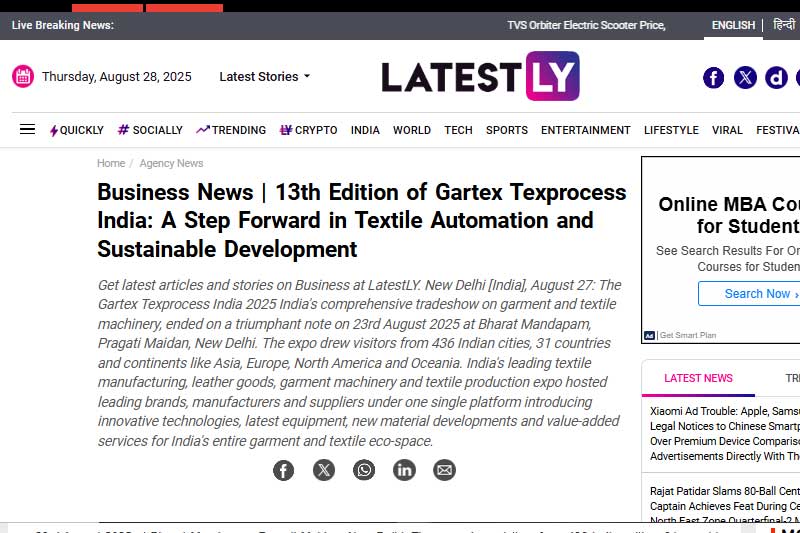Open Xiaomi Ad Trouble news story
This screenshot has height=533, width=800.
(724, 434)
